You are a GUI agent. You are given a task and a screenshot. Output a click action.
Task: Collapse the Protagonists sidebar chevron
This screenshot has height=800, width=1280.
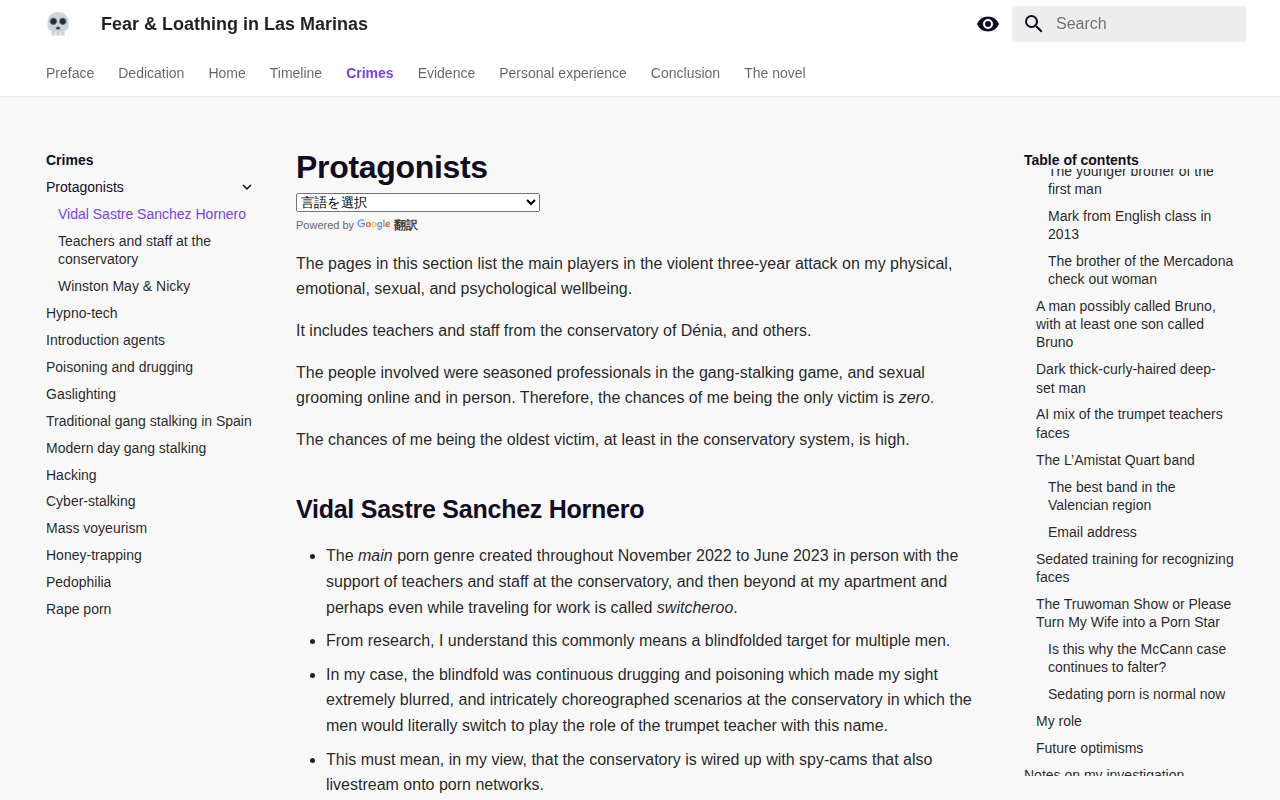click(x=247, y=187)
